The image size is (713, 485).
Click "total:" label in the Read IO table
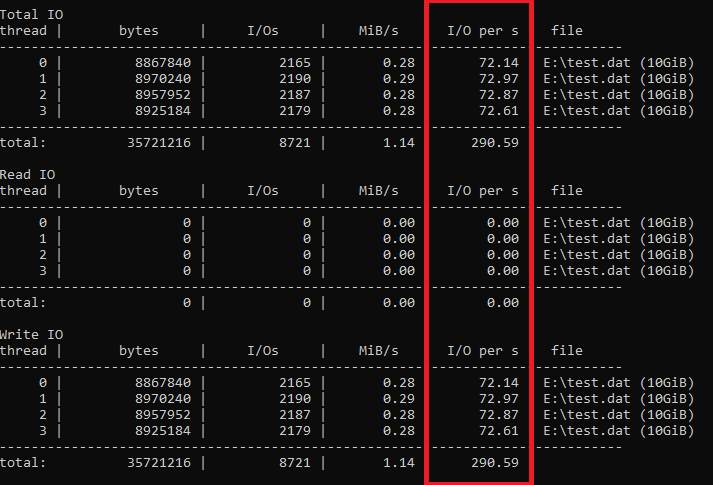coord(23,303)
